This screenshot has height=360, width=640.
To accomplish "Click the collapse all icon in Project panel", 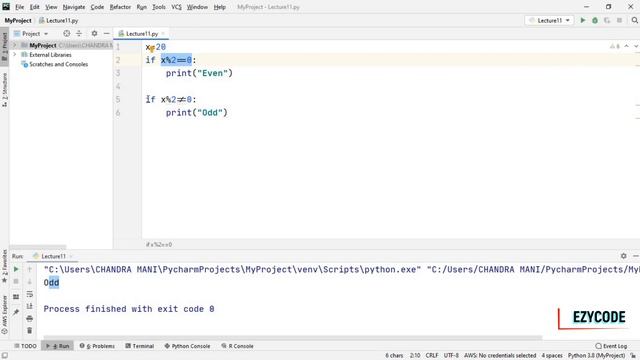I will click(x=79, y=33).
